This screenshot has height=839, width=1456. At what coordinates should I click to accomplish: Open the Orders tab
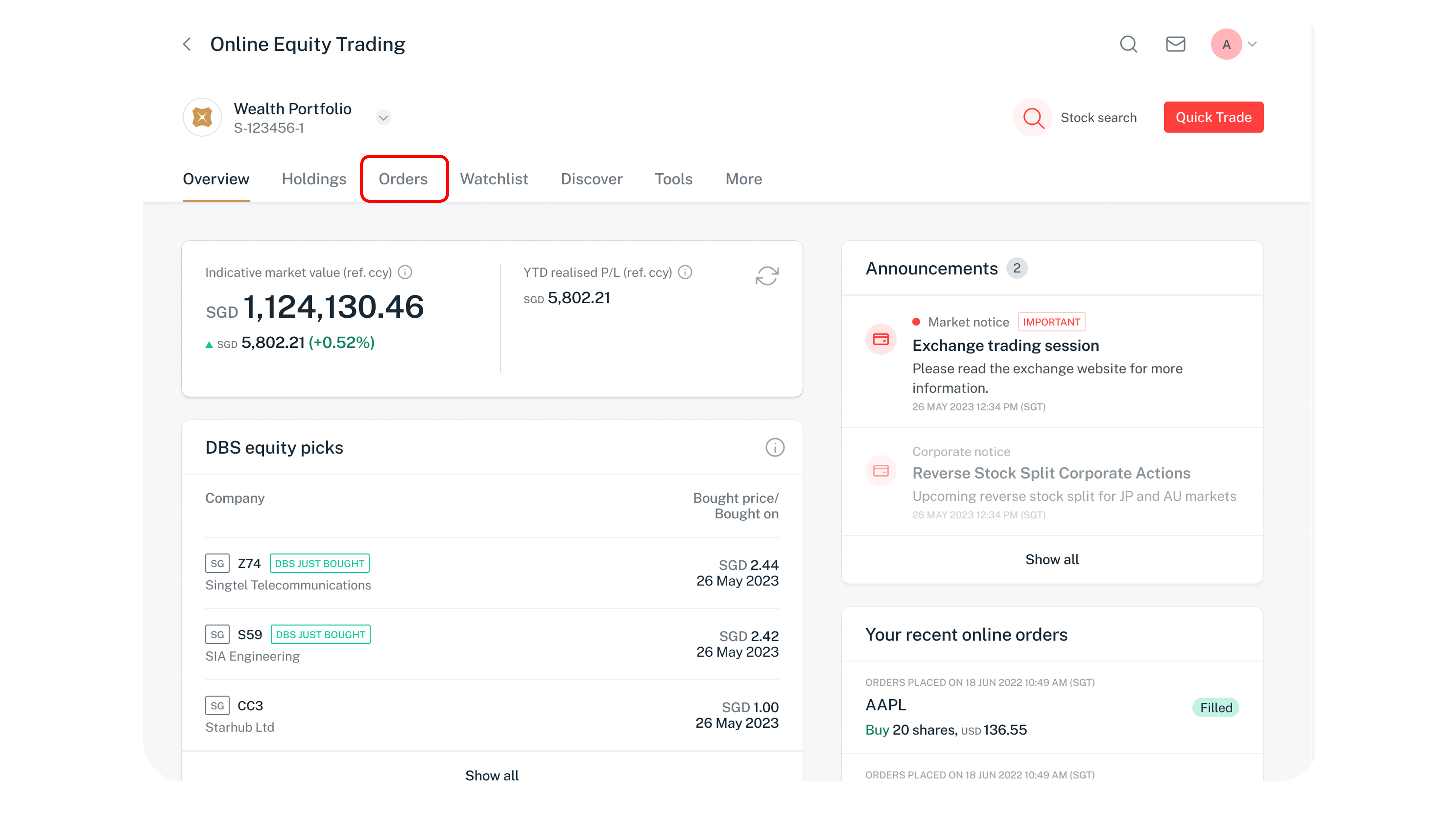(403, 179)
